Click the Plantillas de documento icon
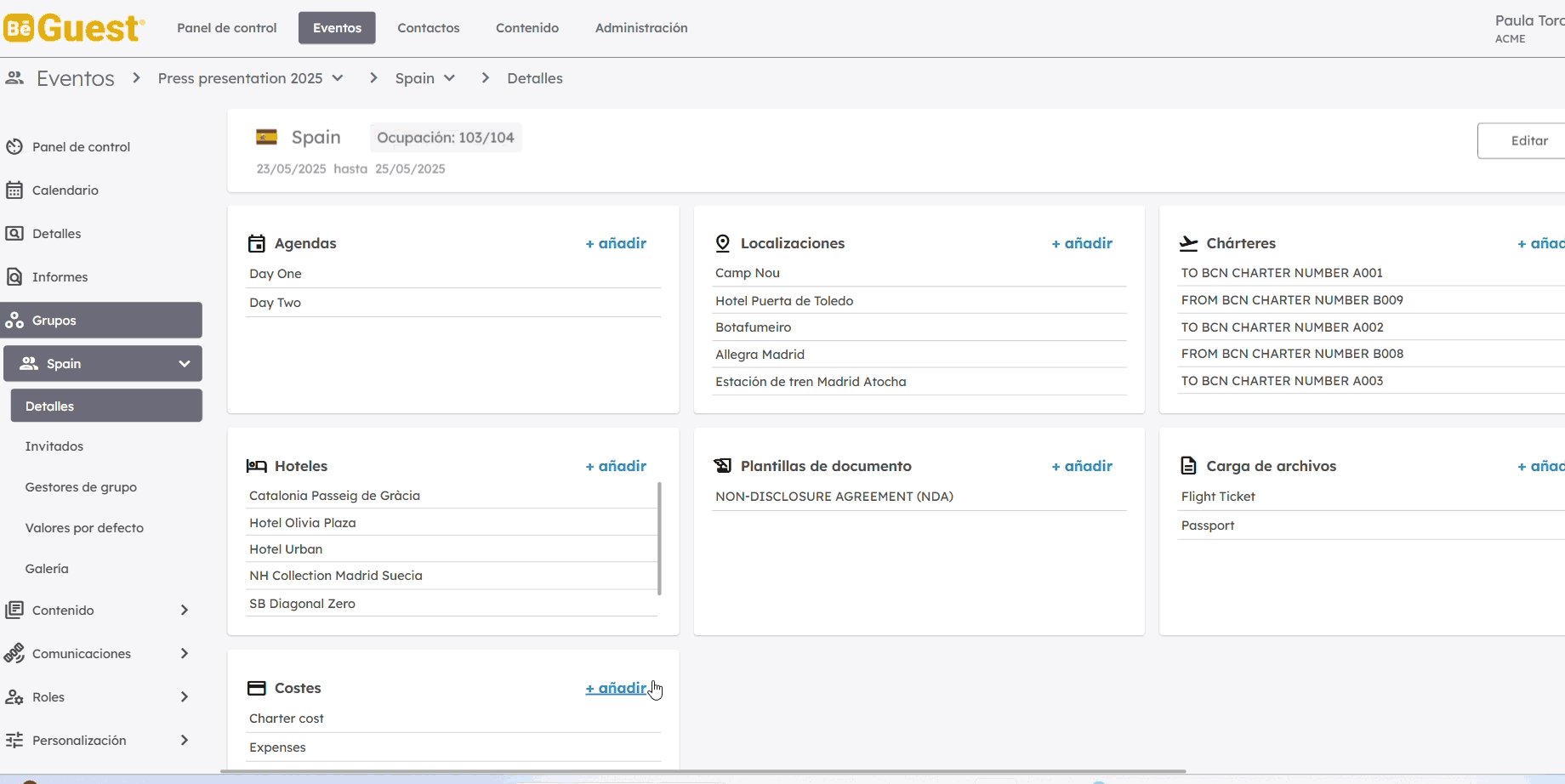 tap(723, 466)
